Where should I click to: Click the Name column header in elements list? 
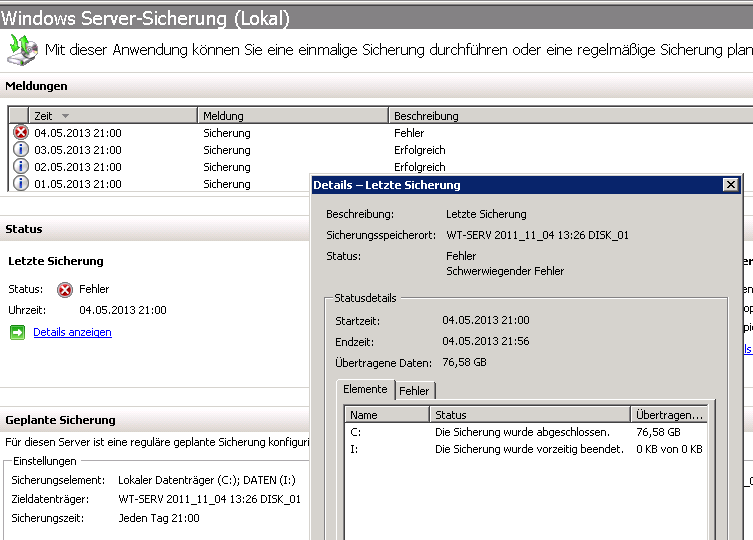click(387, 415)
